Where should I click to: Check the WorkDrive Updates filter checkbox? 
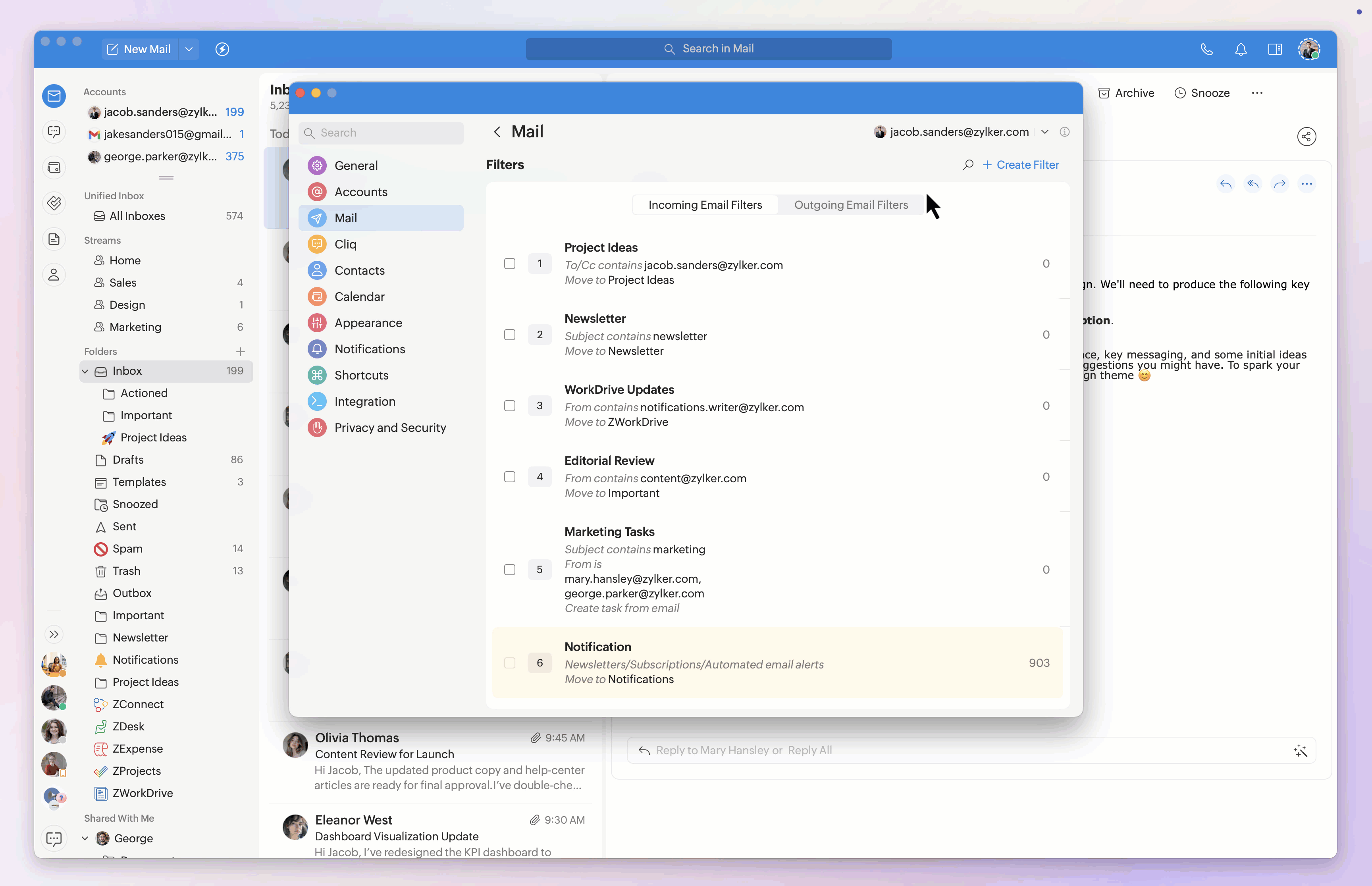pos(510,406)
